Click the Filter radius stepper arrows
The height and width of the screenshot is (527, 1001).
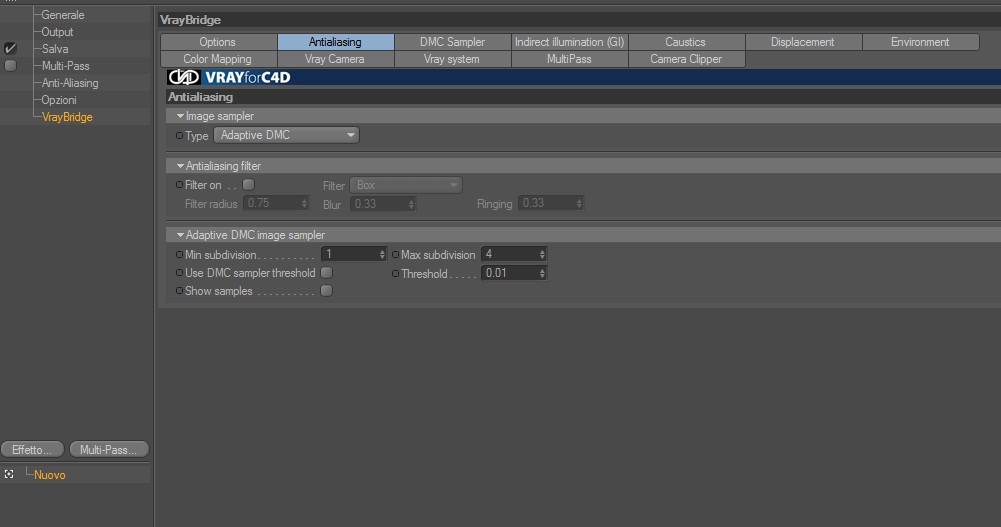305,204
